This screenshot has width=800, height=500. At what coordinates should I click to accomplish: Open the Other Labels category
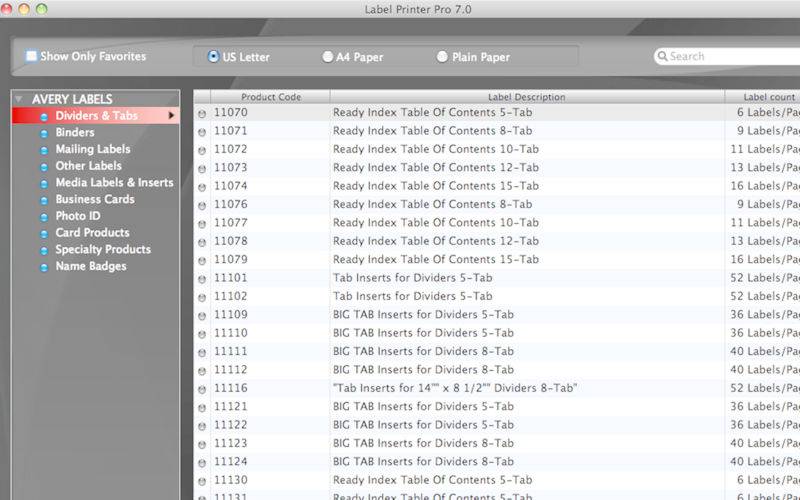88,166
